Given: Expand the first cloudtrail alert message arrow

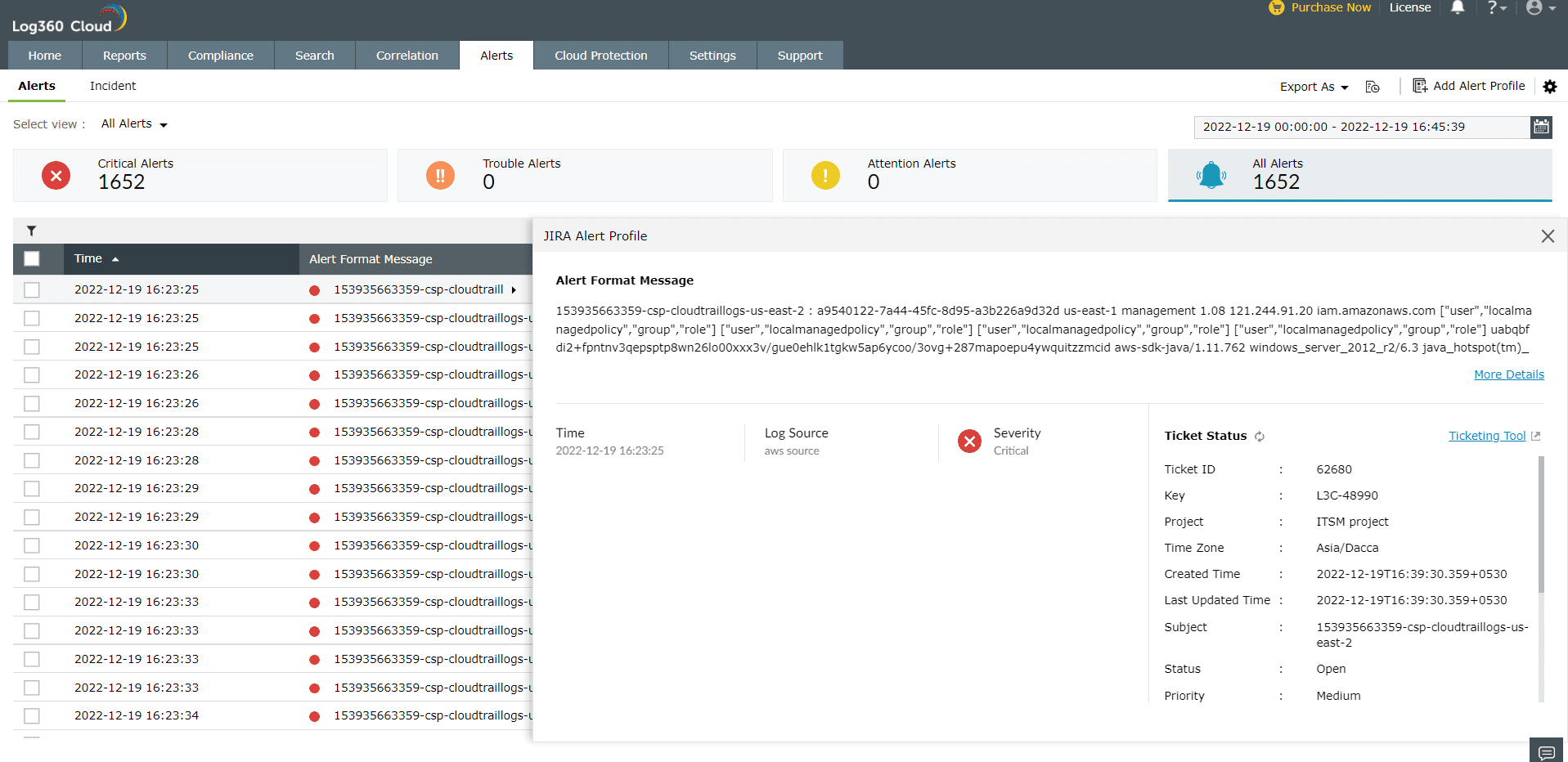Looking at the screenshot, I should click(x=514, y=289).
